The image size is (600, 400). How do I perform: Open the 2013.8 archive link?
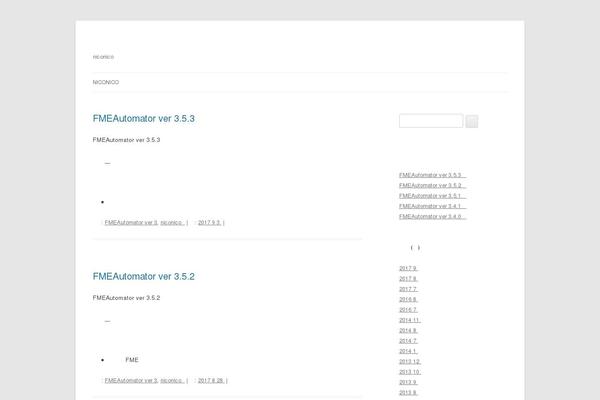point(408,393)
